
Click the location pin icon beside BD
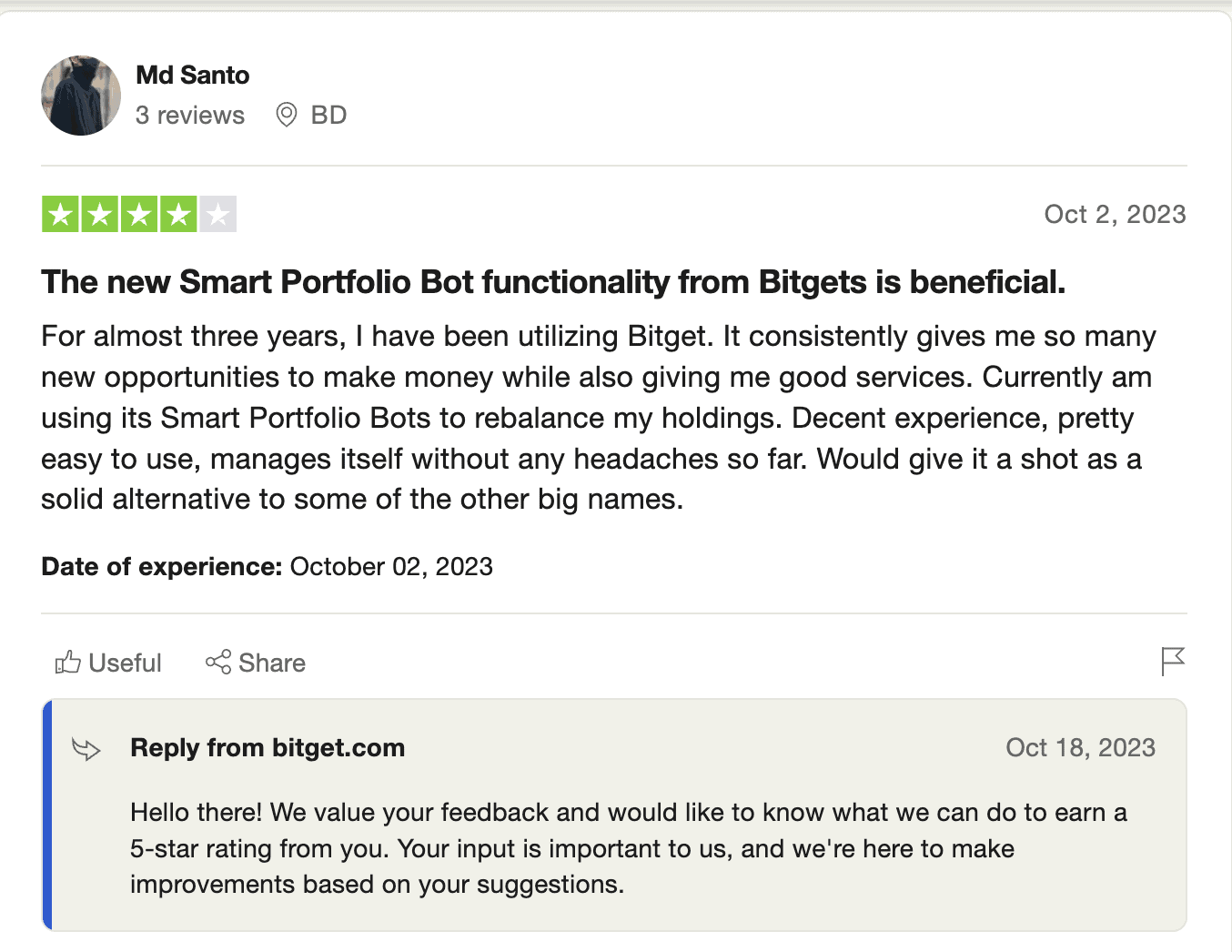coord(287,116)
